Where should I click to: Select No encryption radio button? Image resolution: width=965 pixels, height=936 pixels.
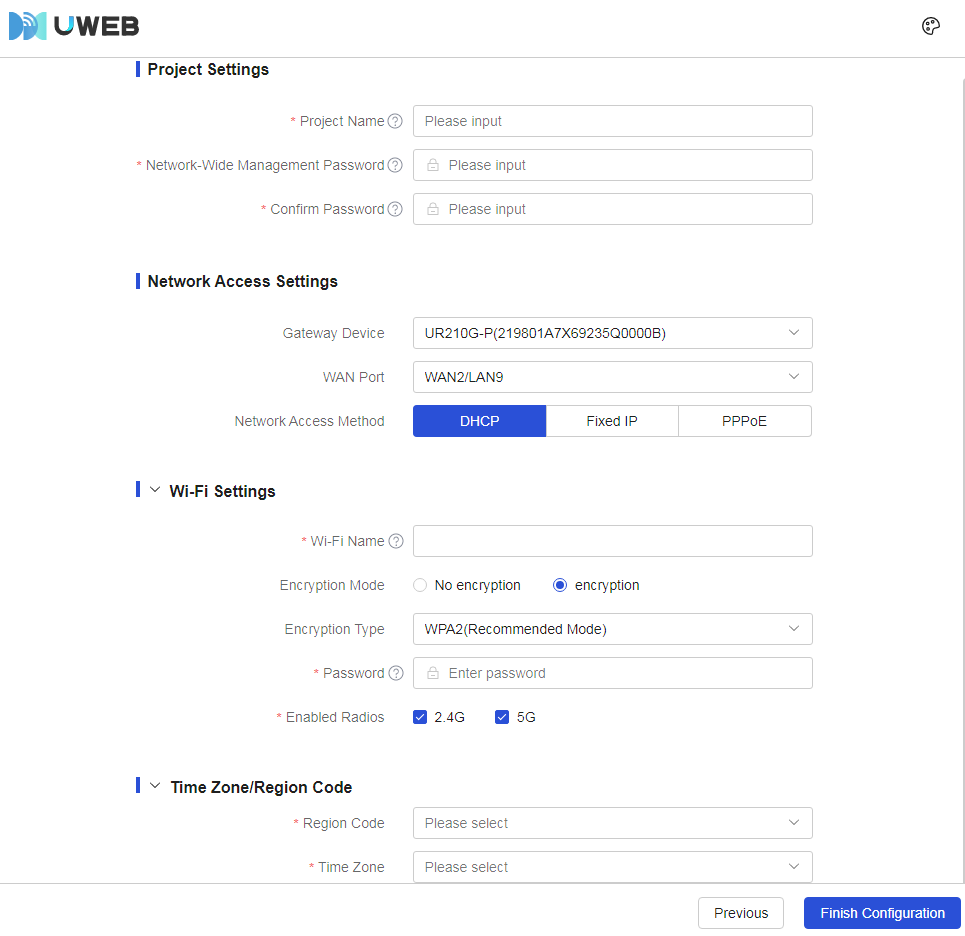420,585
